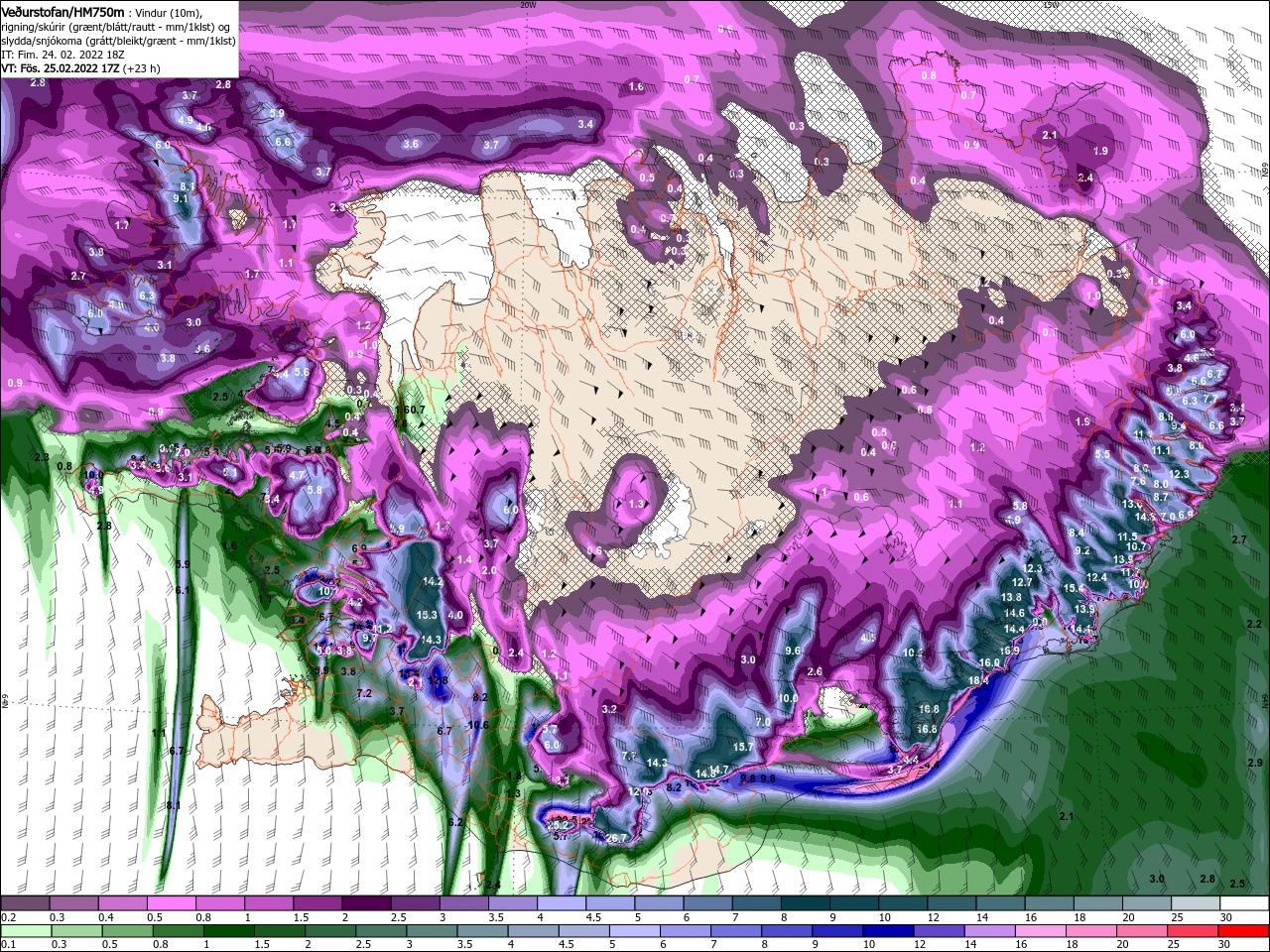The height and width of the screenshot is (952, 1270).
Task: Click grey-green swatch between 3 and 3.5 in lower legend
Action: [x=431, y=931]
